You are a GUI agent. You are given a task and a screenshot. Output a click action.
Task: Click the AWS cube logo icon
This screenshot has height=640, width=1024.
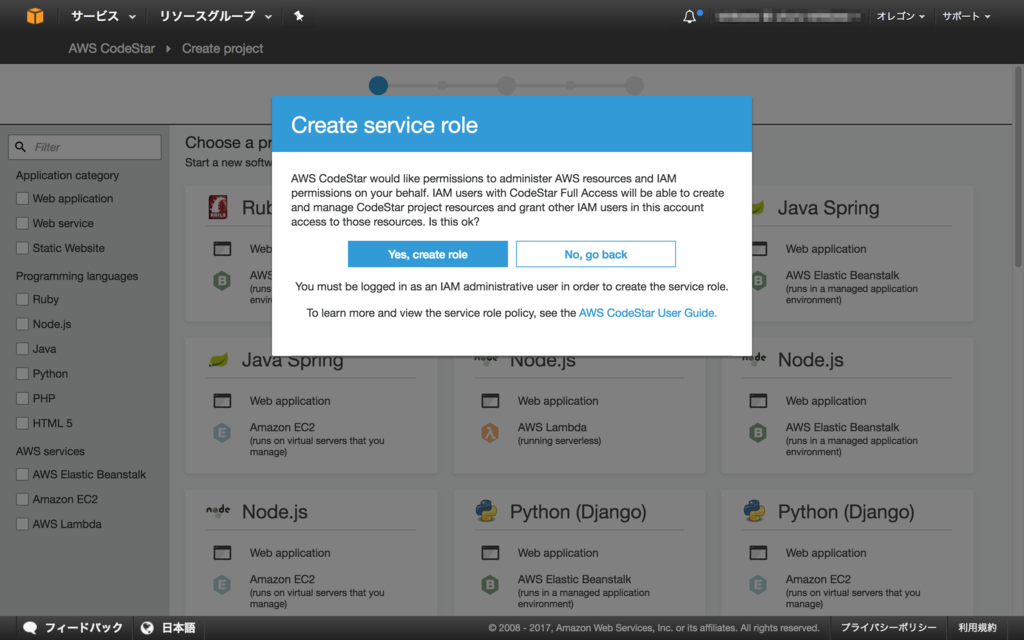click(x=35, y=16)
